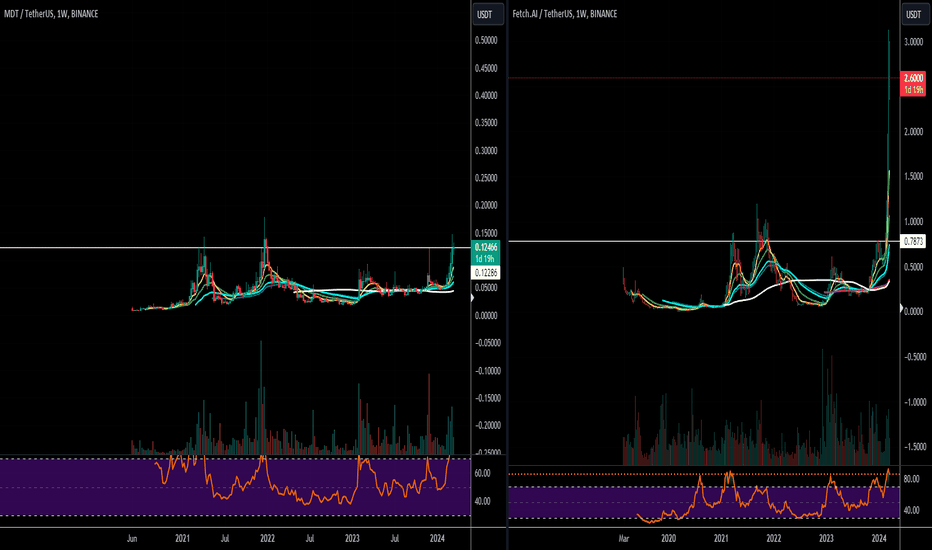
Task: Select the red 2.6000 current price label
Action: (914, 84)
